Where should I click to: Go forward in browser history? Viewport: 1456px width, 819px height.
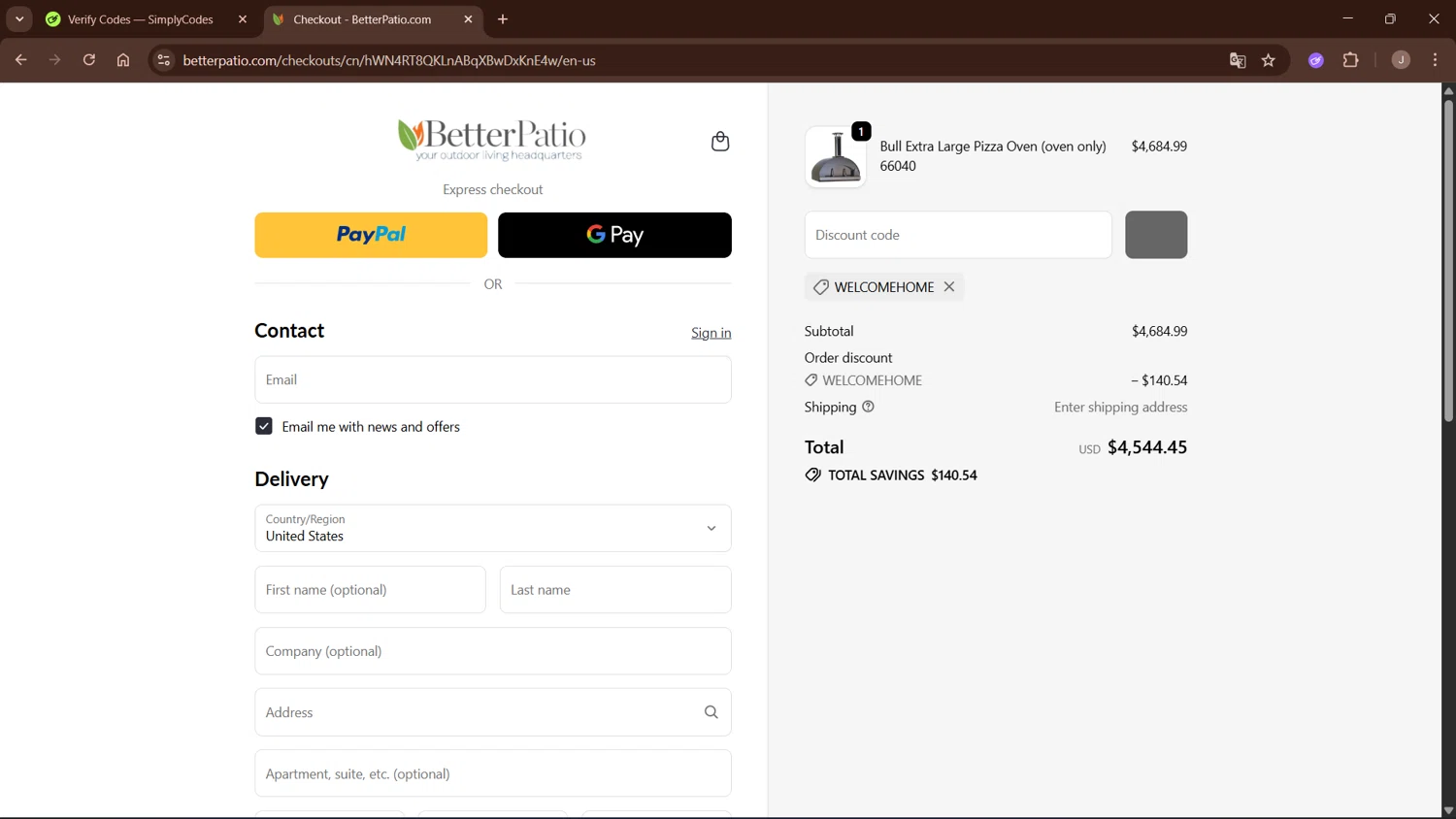click(x=55, y=60)
